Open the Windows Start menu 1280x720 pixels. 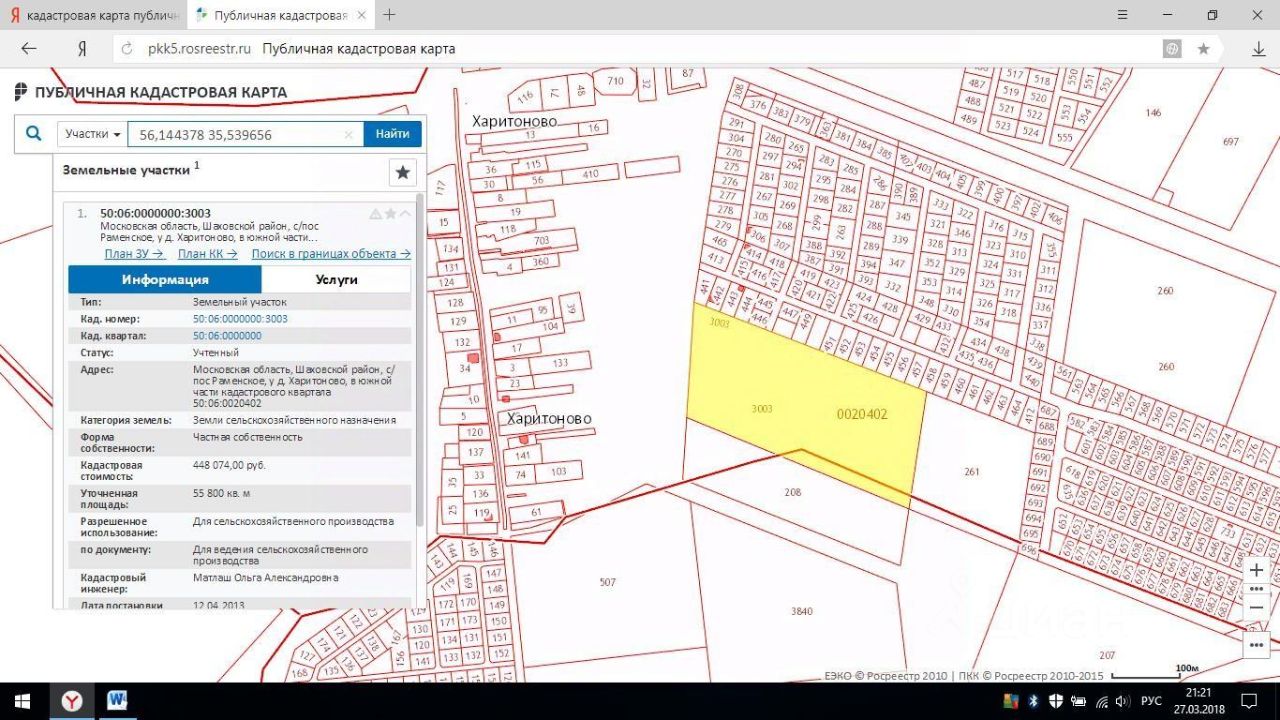(22, 700)
